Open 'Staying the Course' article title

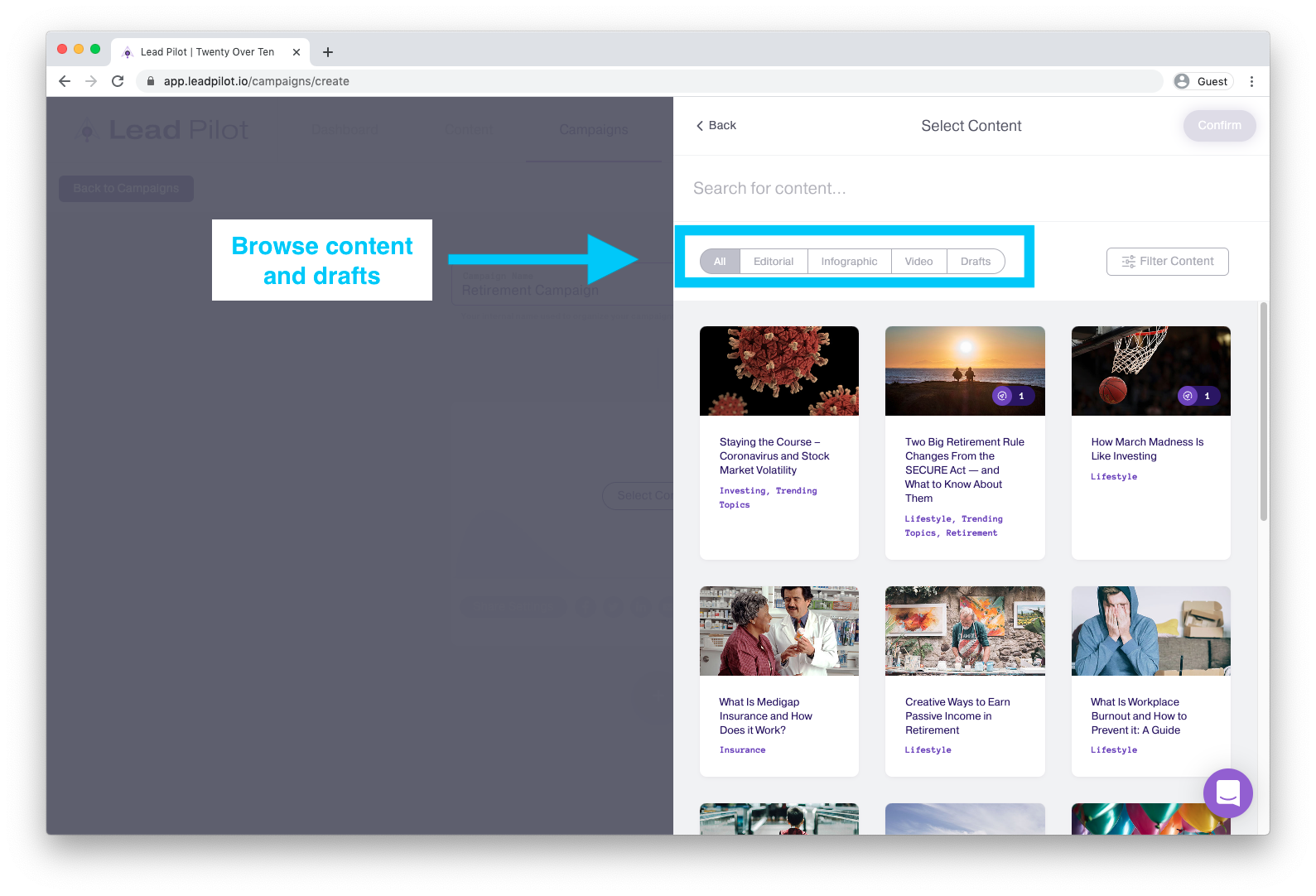(x=774, y=456)
